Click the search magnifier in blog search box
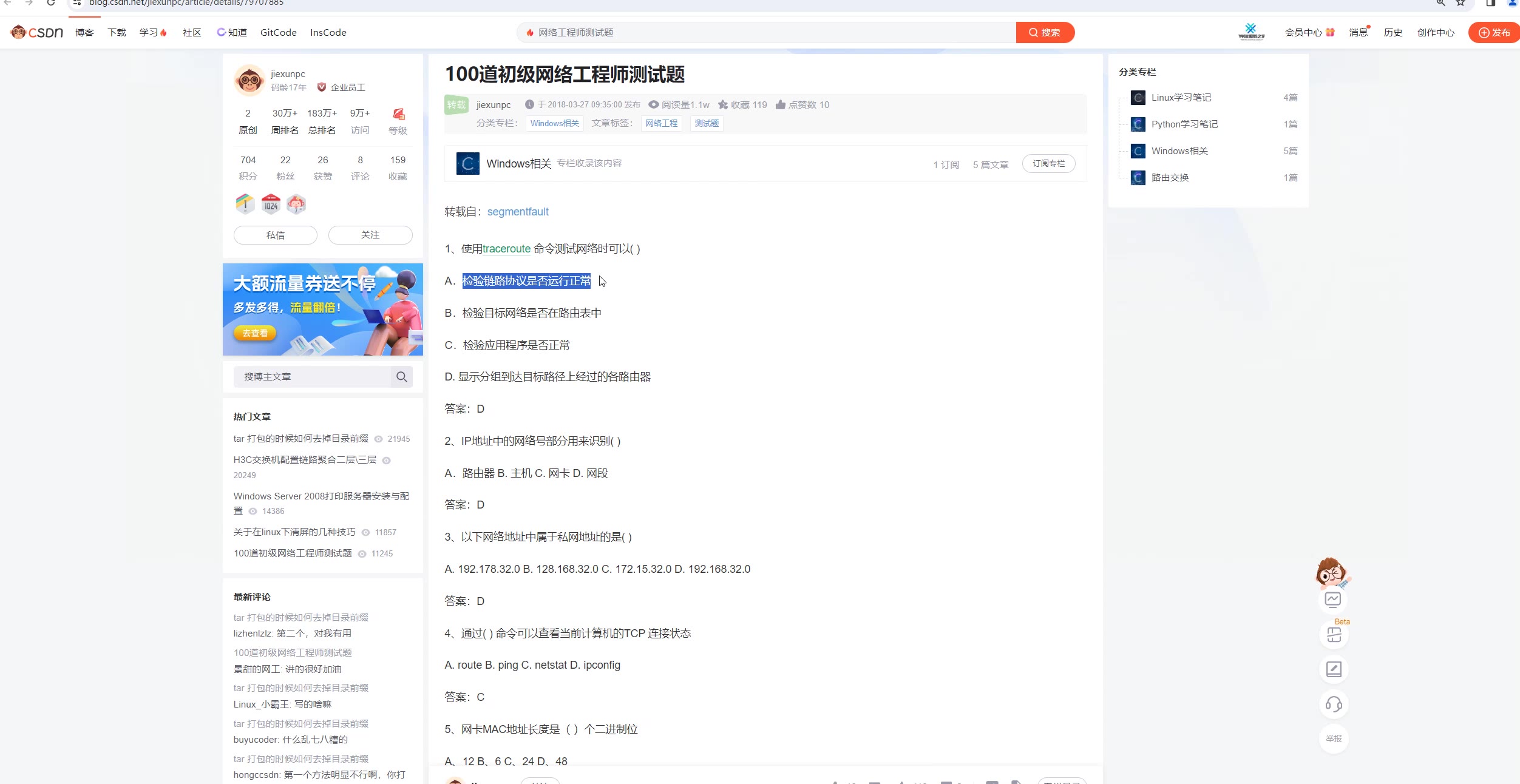This screenshot has height=784, width=1520. point(401,377)
